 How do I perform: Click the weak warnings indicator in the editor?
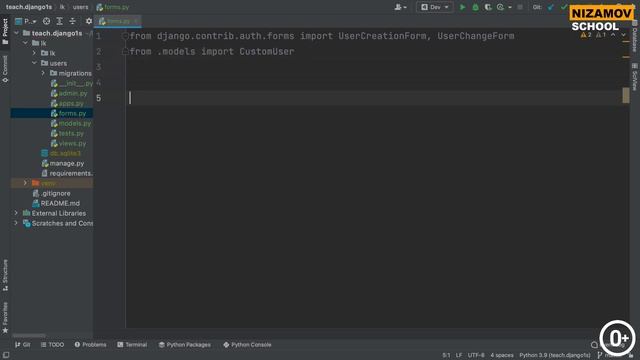click(600, 35)
